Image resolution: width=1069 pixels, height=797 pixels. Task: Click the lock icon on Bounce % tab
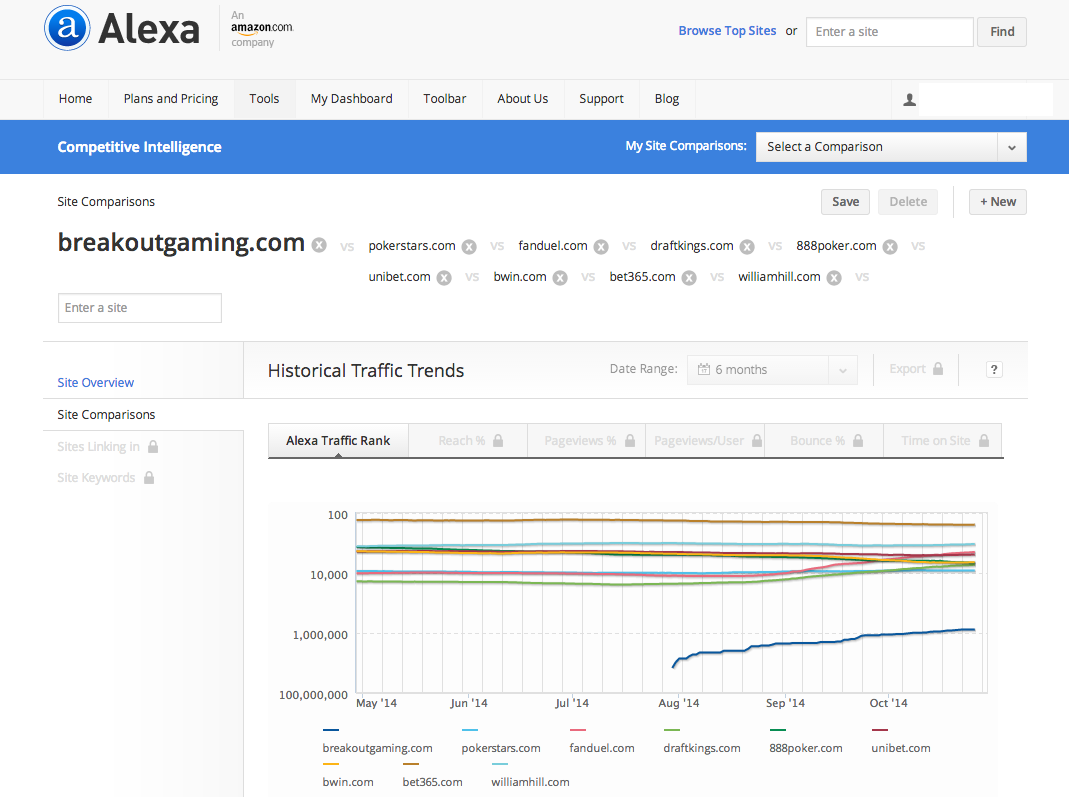(x=858, y=440)
